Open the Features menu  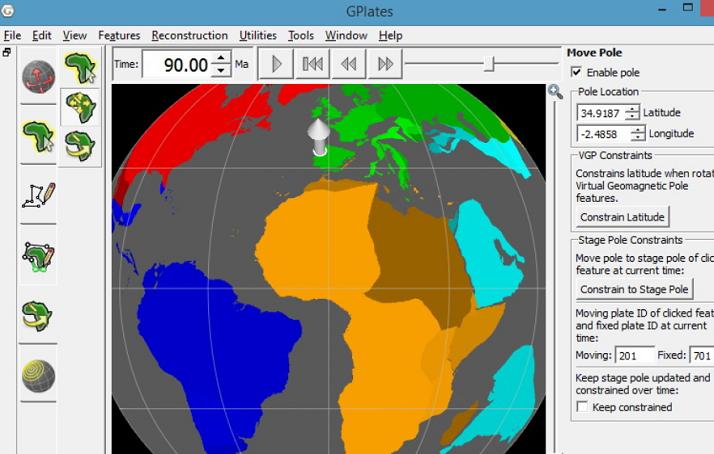(x=119, y=36)
